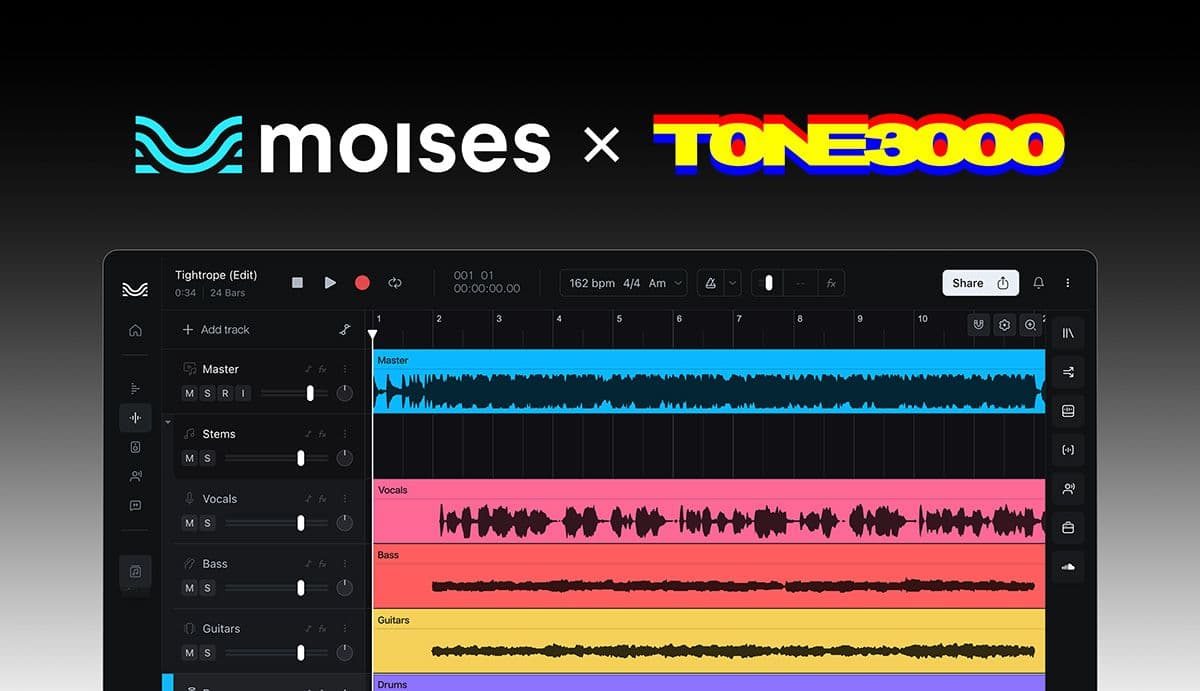Open the chat bubble icon in left sidebar
This screenshot has width=1200, height=691.
coord(135,506)
